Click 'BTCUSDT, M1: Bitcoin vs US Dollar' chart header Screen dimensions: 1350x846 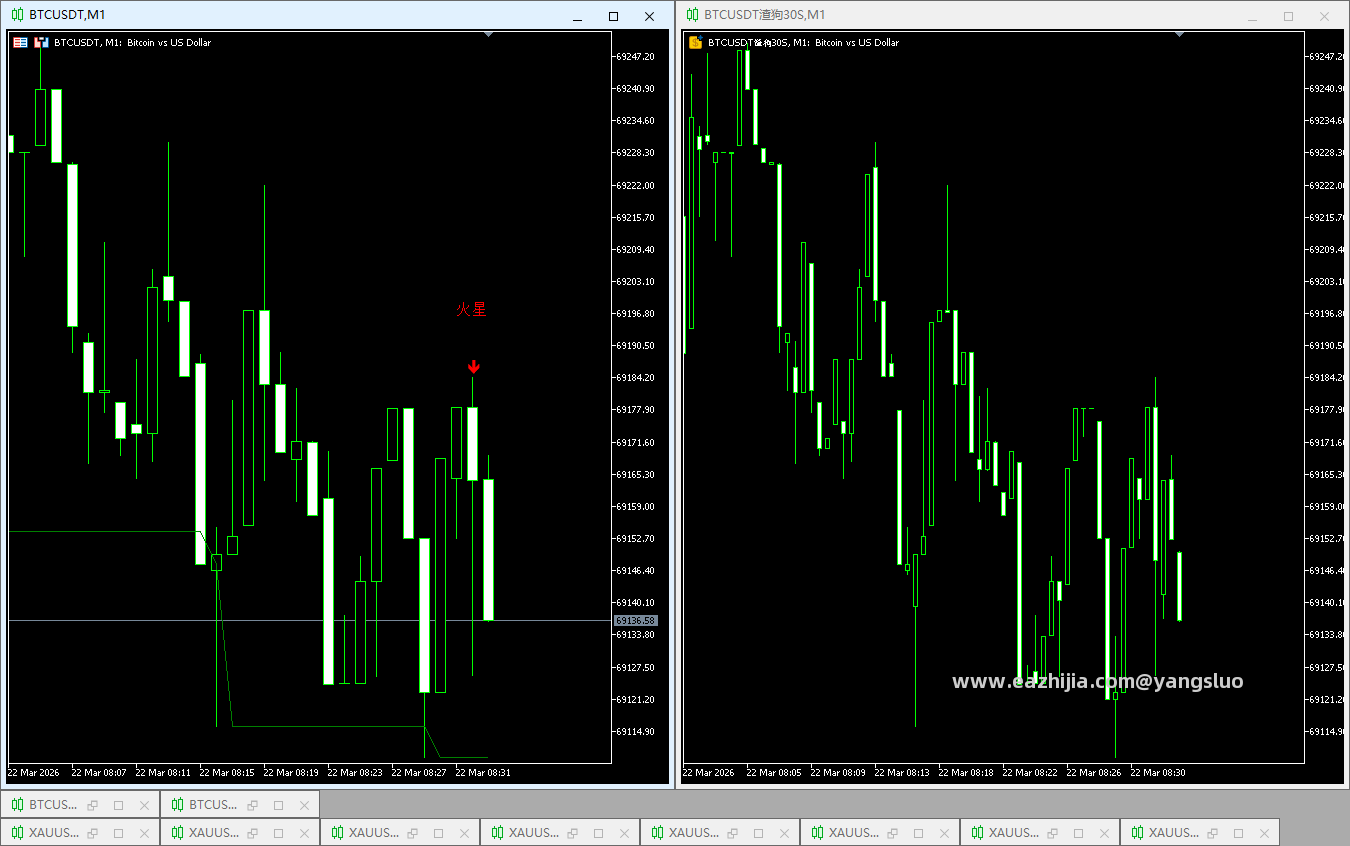132,43
